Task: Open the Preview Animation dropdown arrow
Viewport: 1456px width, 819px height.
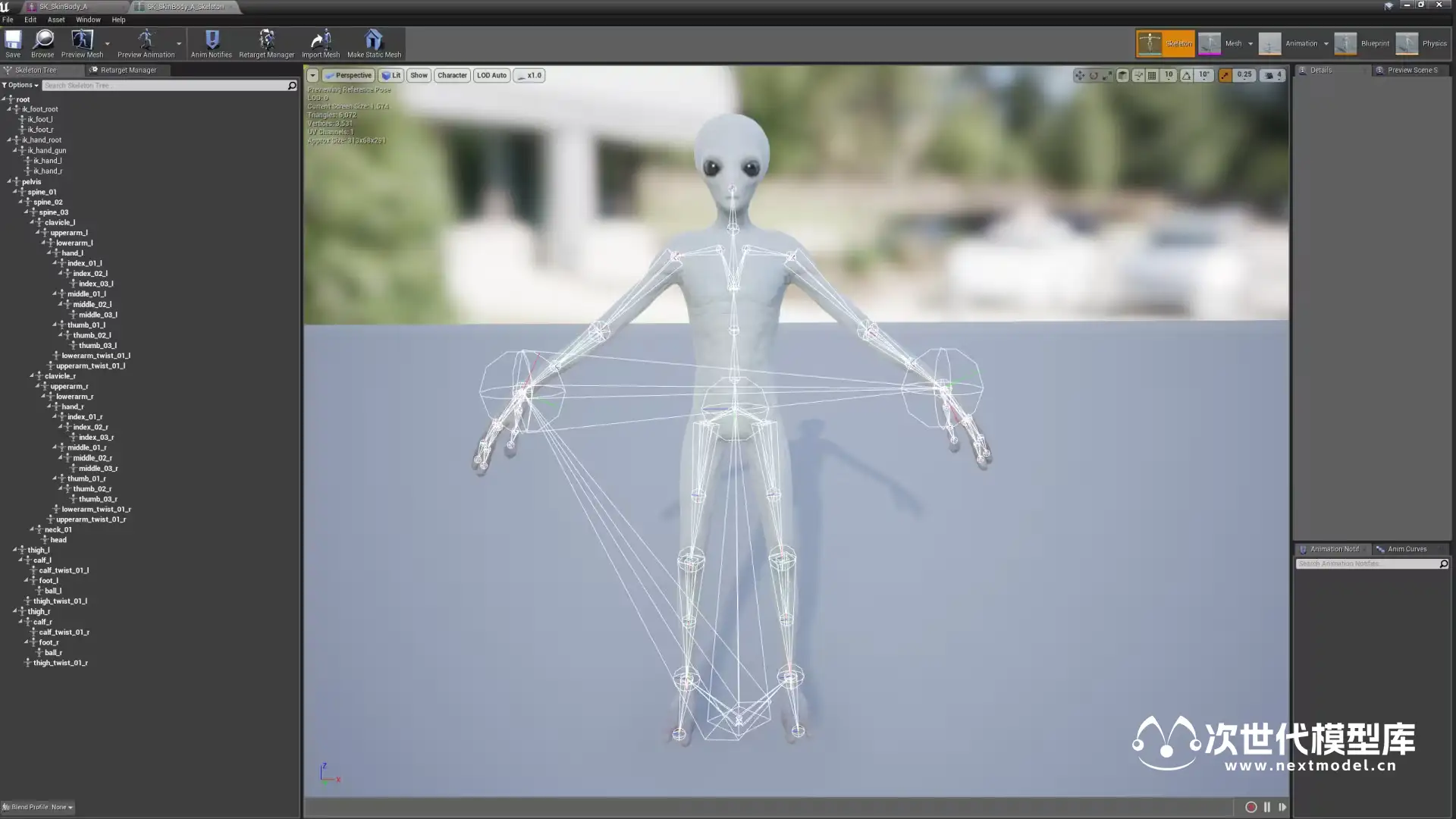Action: pyautogui.click(x=179, y=44)
